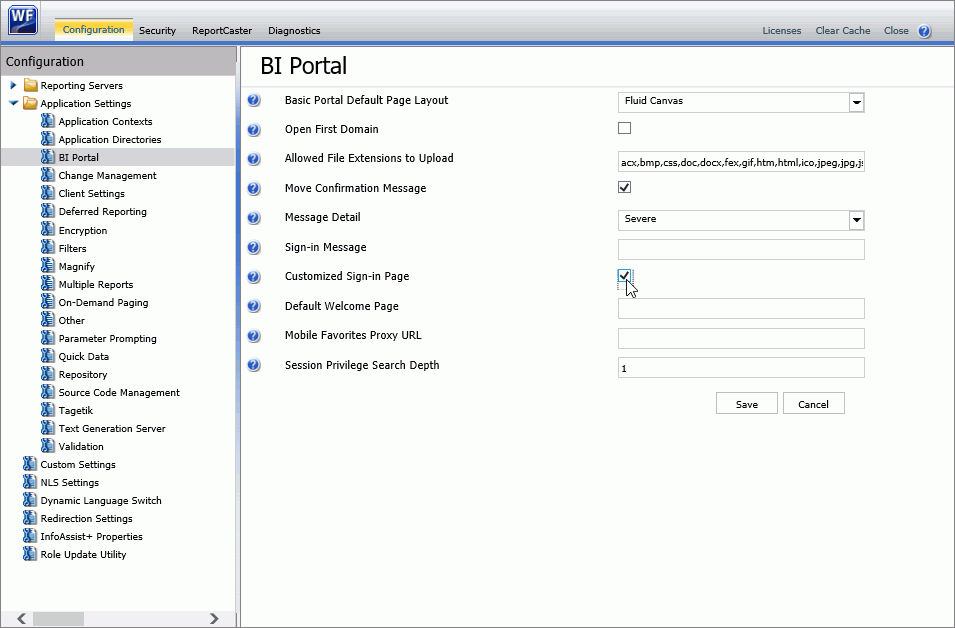This screenshot has width=955, height=628.
Task: Click help icon beside Sign-in Message
Action: coord(252,249)
